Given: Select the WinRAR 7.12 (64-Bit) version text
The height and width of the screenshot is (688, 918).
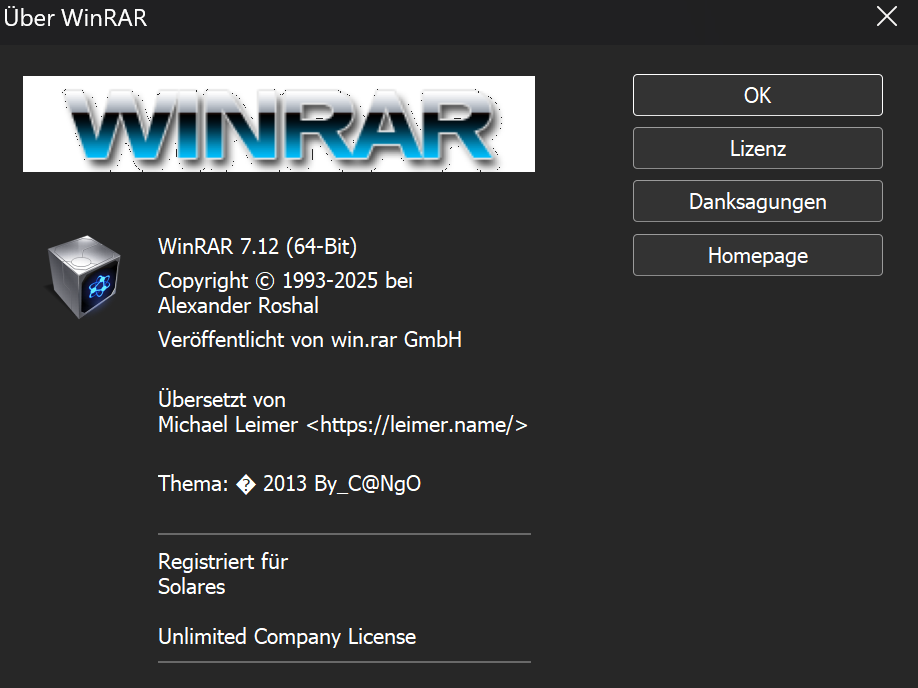Looking at the screenshot, I should coord(258,247).
